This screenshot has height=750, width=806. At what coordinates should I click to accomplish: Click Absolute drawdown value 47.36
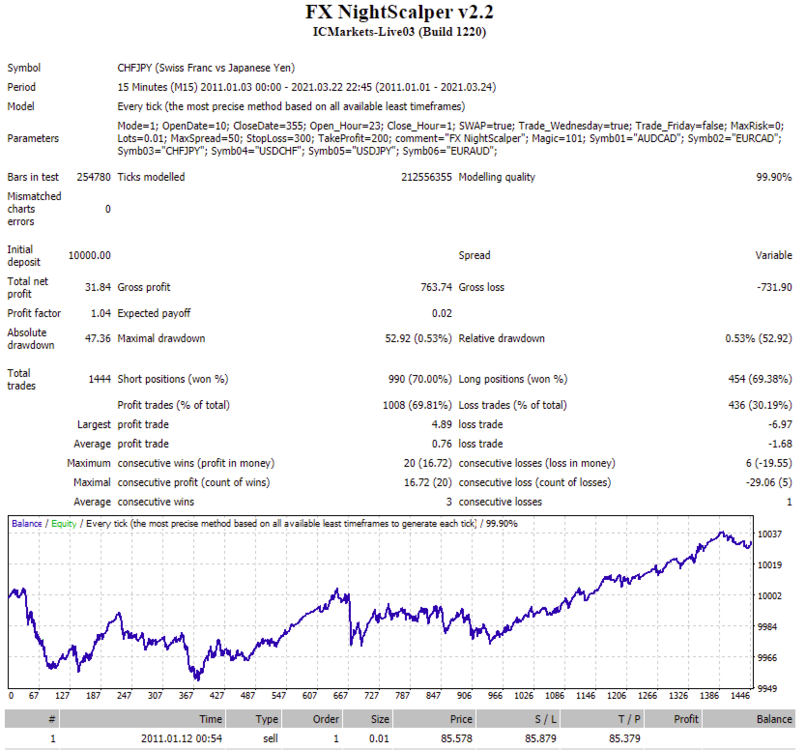coord(98,338)
